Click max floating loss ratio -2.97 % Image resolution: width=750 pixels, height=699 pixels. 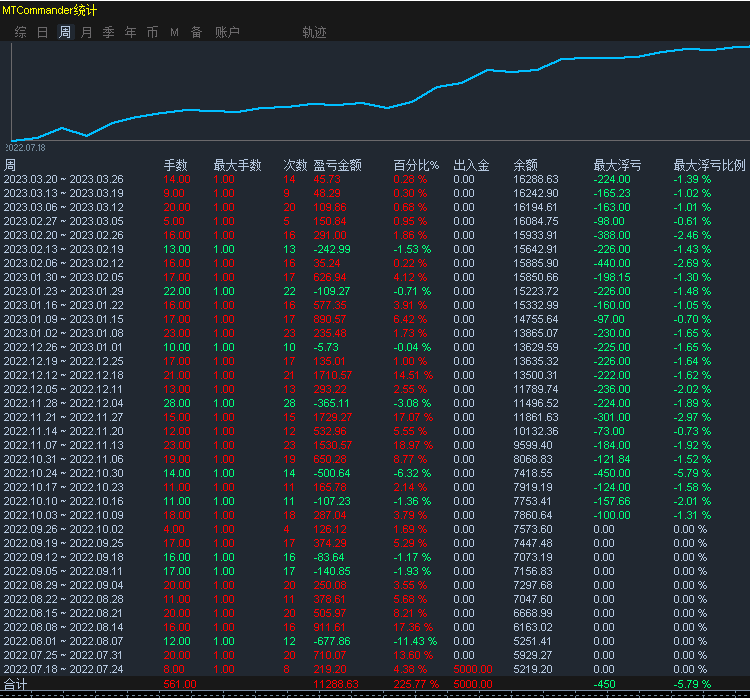[692, 417]
